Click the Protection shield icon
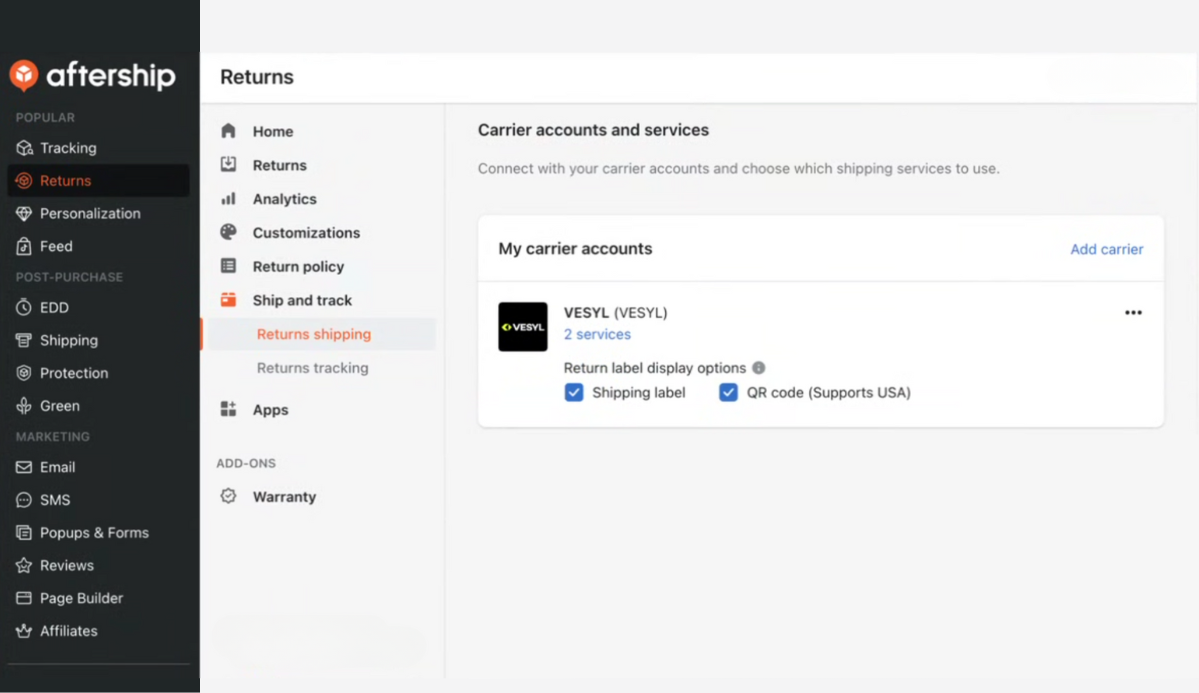The image size is (1199, 693). [x=24, y=373]
